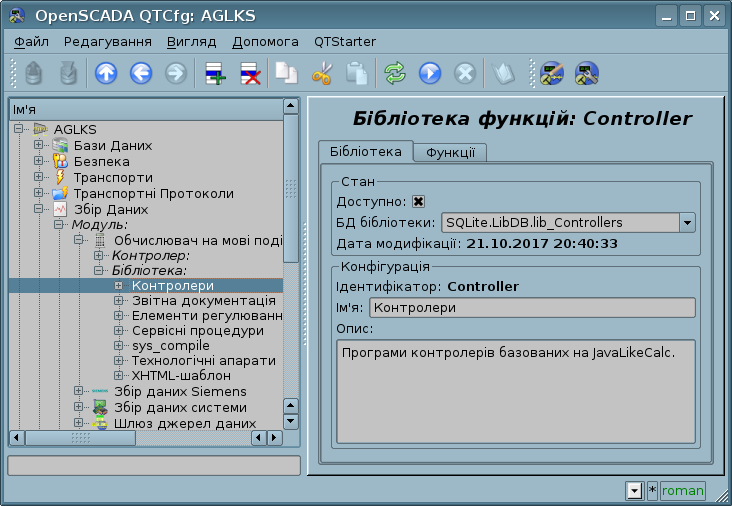Click the Load from DB toolbar icon

click(34, 73)
